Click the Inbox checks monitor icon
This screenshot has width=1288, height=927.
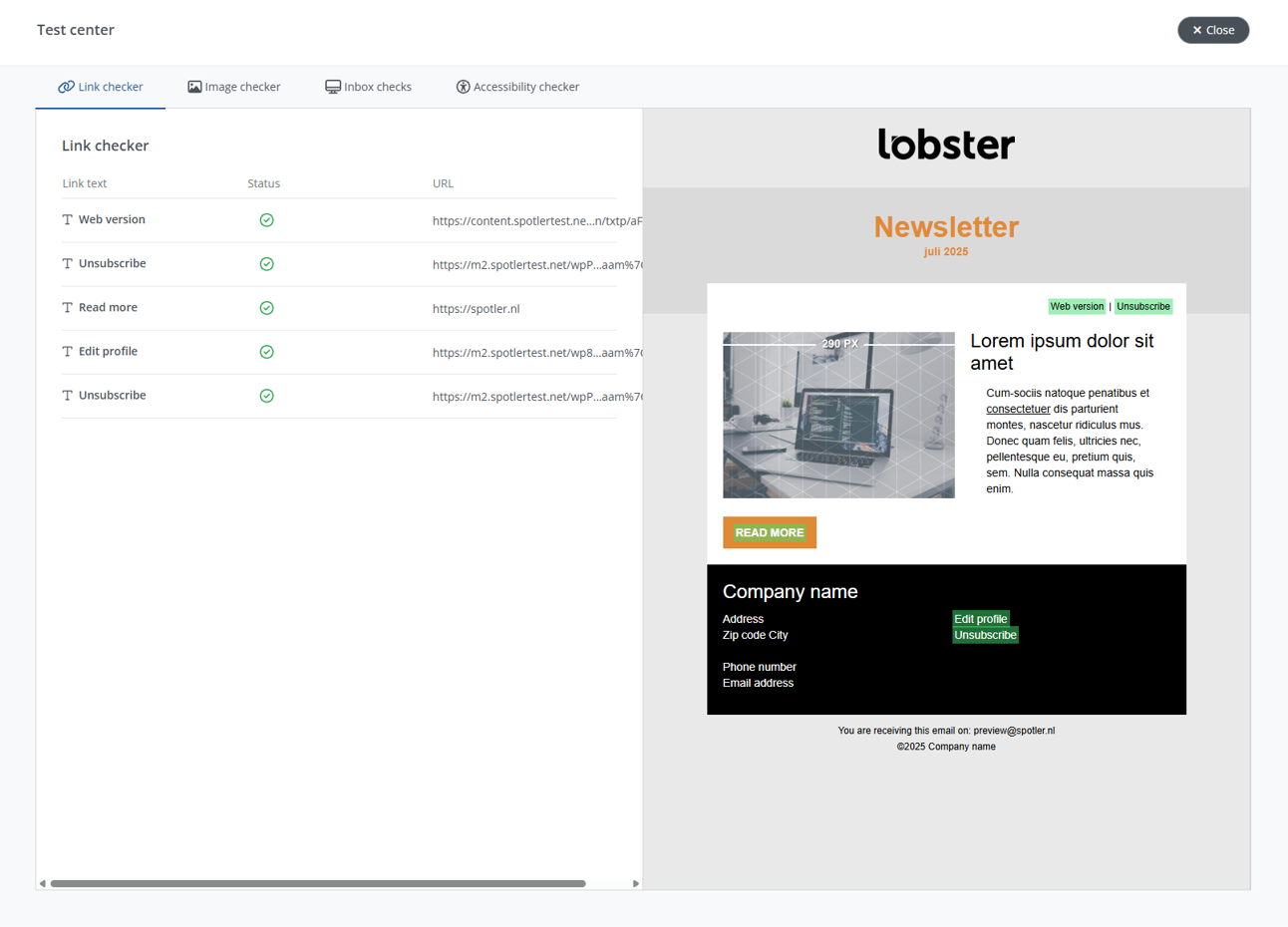(333, 87)
